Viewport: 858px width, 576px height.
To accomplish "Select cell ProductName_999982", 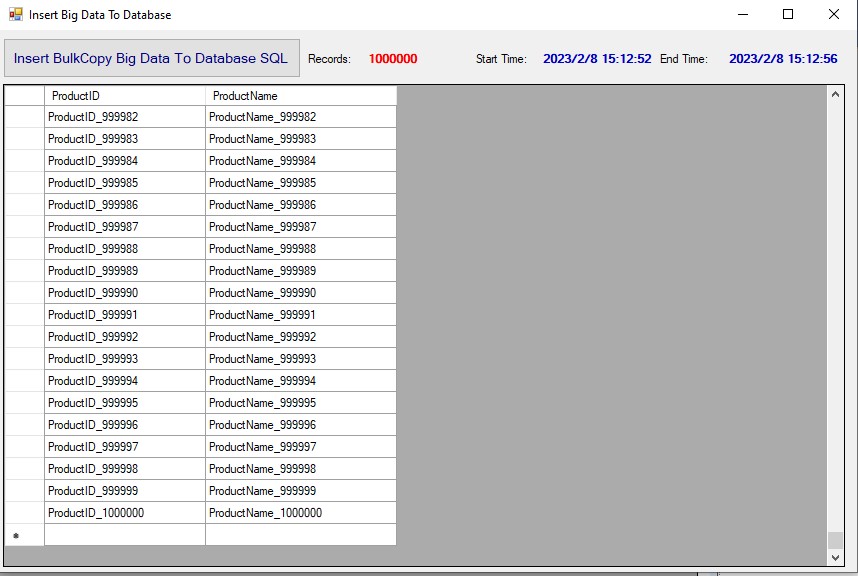I will coord(301,117).
